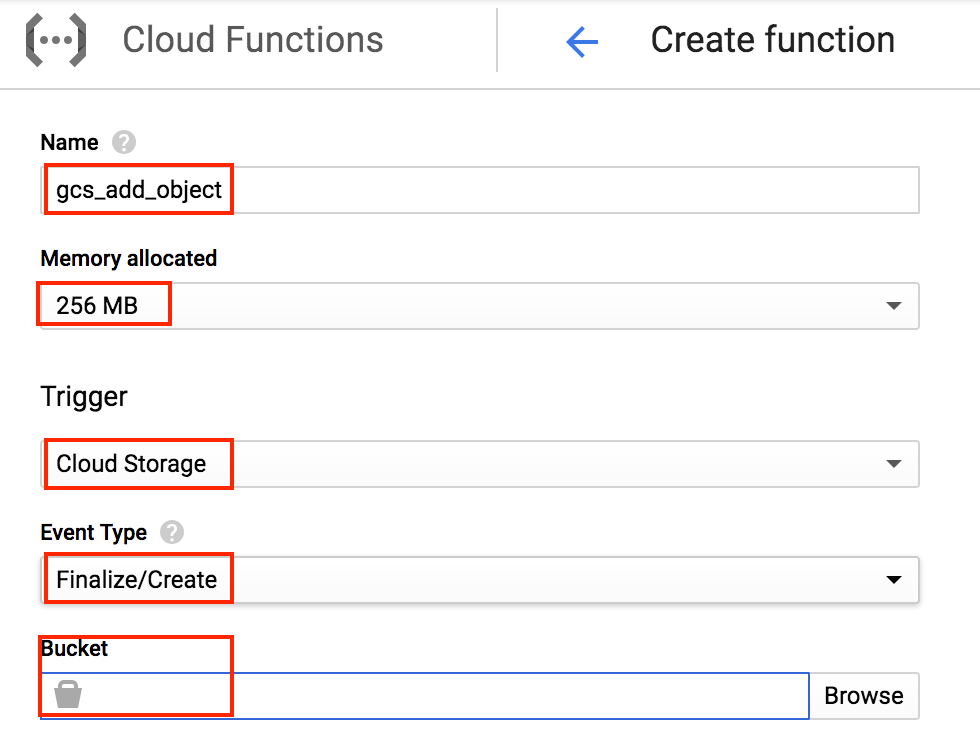Click the Cloud Functions menu title
Screen dimensions: 980x756
click(x=252, y=40)
